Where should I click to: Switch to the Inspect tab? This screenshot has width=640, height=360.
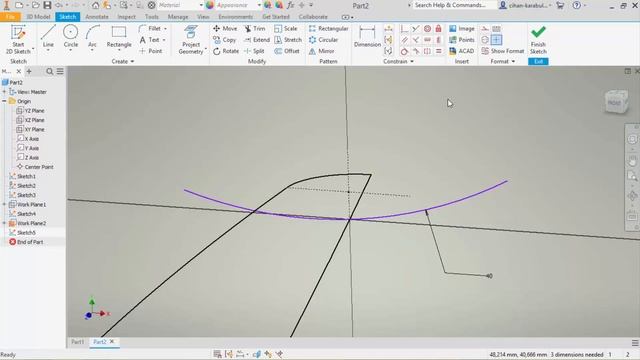click(127, 17)
